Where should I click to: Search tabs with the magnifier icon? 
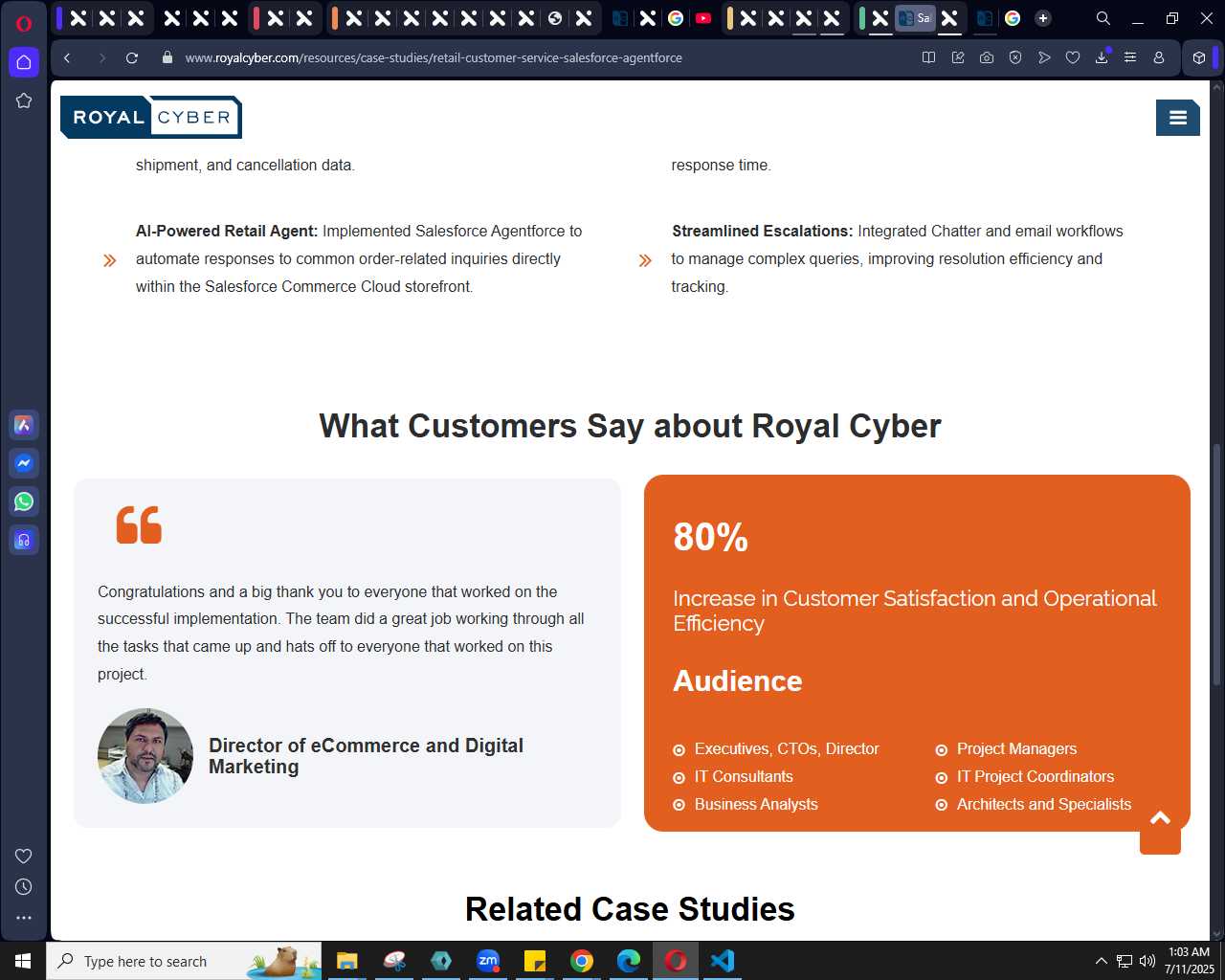tap(1103, 18)
